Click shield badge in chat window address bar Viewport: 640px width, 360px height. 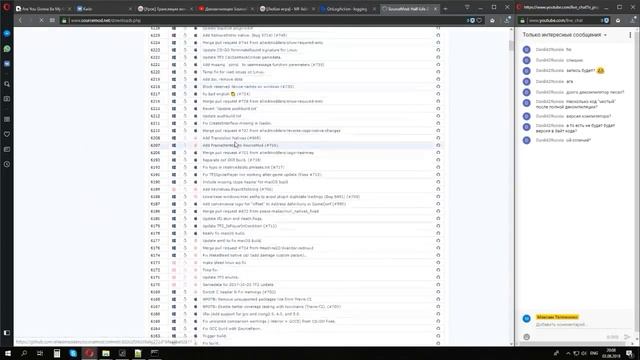(x=606, y=20)
